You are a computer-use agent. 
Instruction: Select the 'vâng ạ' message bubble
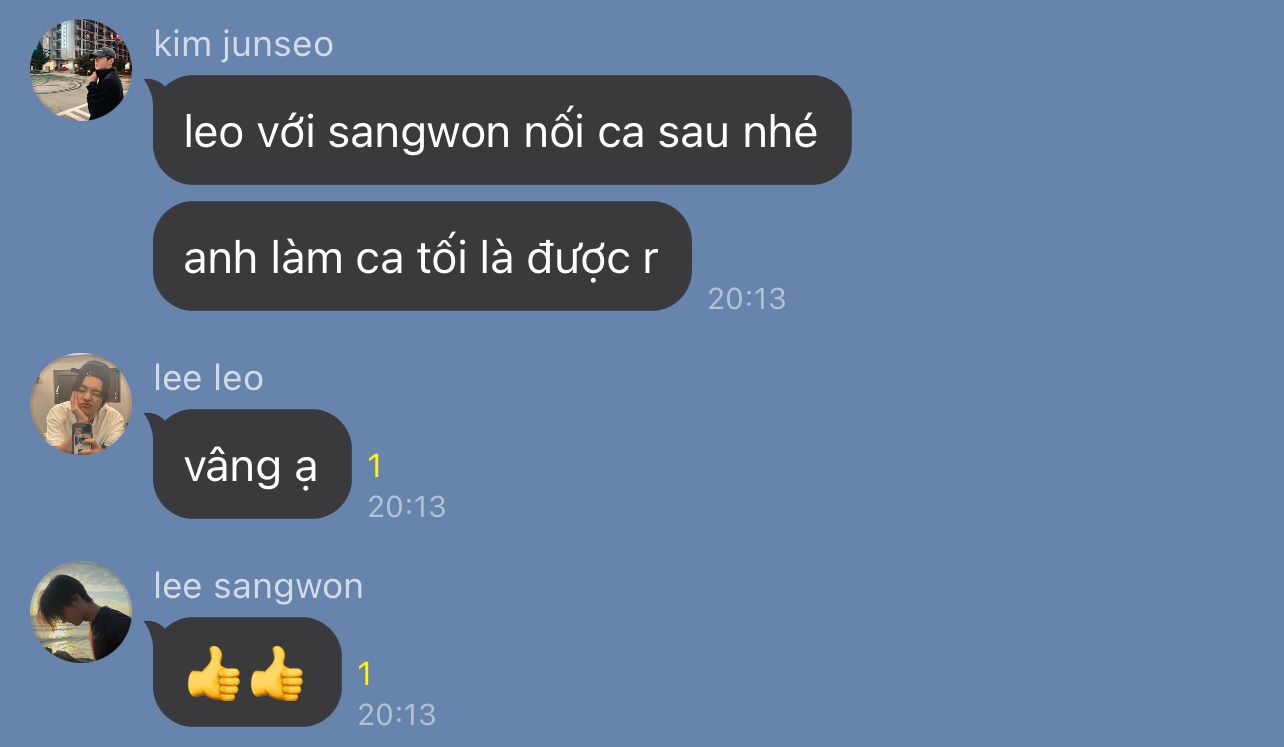[x=251, y=464]
